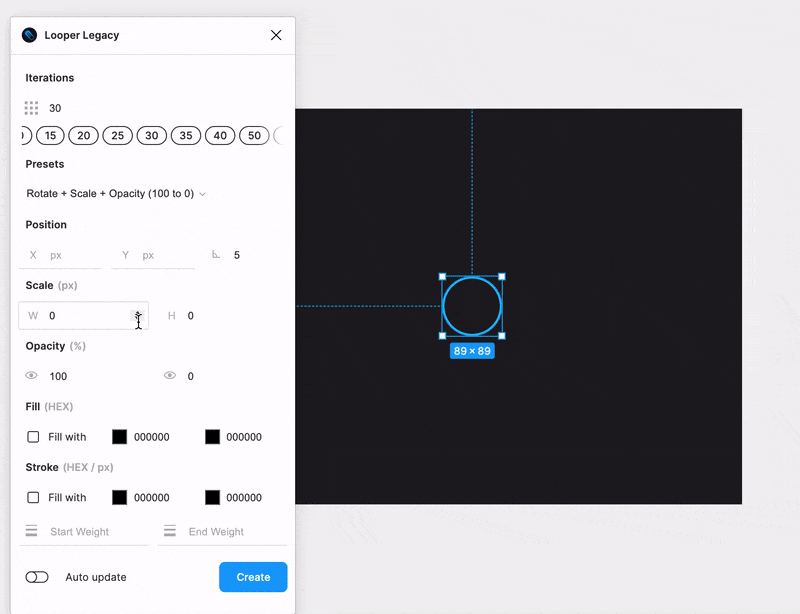Focus the Position X px field

click(x=61, y=255)
